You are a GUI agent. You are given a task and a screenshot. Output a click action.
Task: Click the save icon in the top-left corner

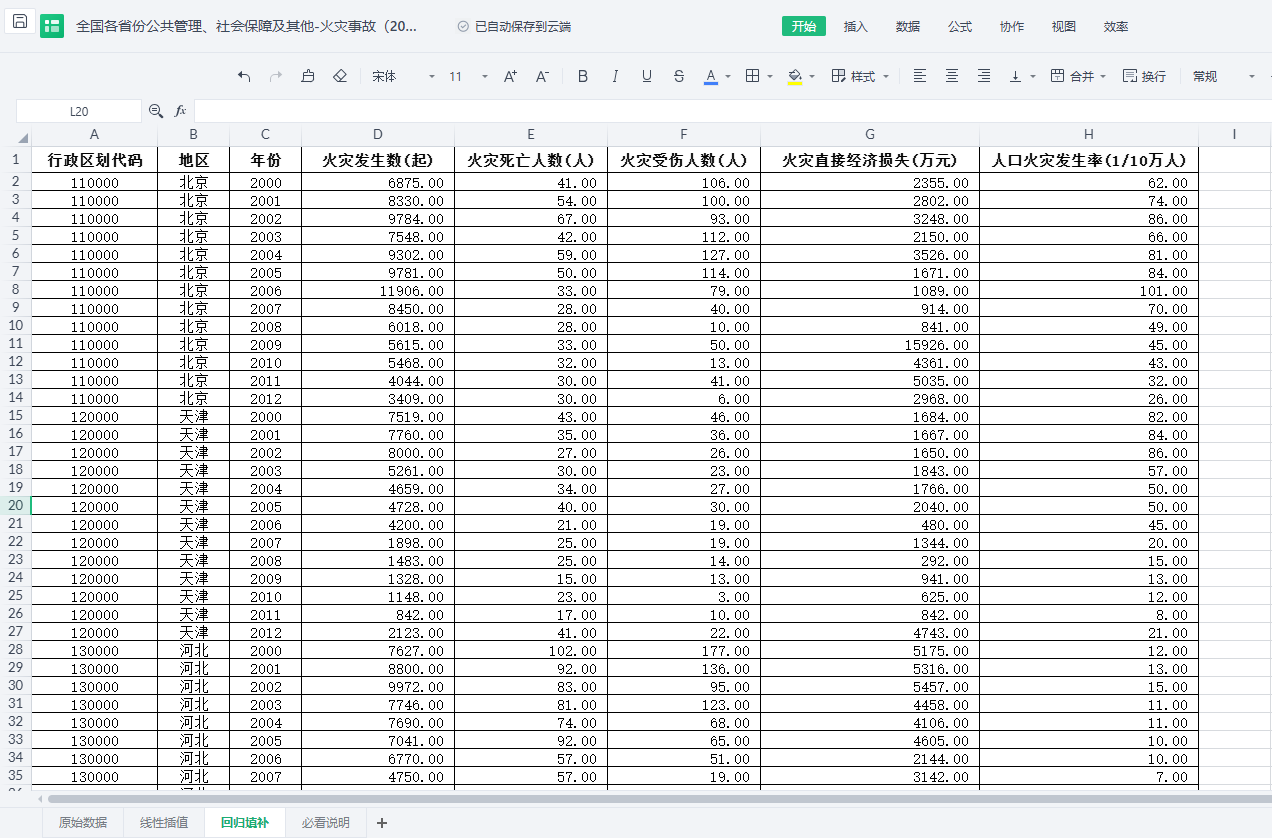tap(20, 23)
